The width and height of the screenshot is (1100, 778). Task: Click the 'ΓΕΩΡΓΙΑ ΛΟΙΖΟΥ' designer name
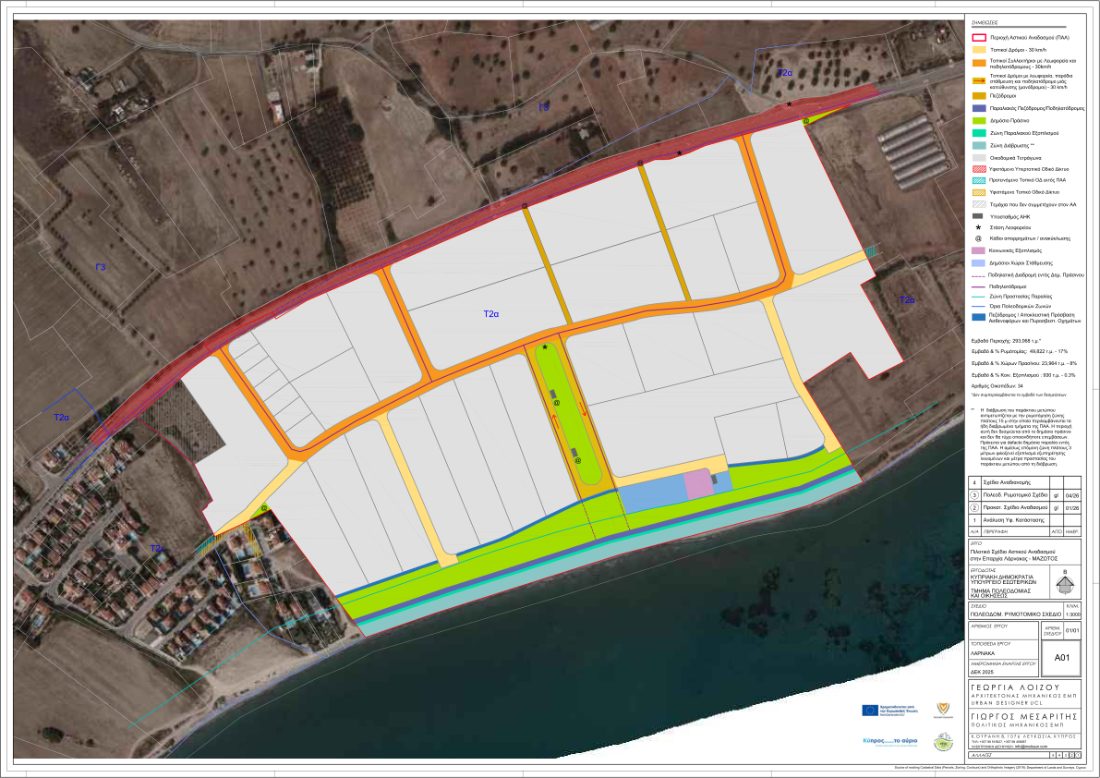[1014, 687]
